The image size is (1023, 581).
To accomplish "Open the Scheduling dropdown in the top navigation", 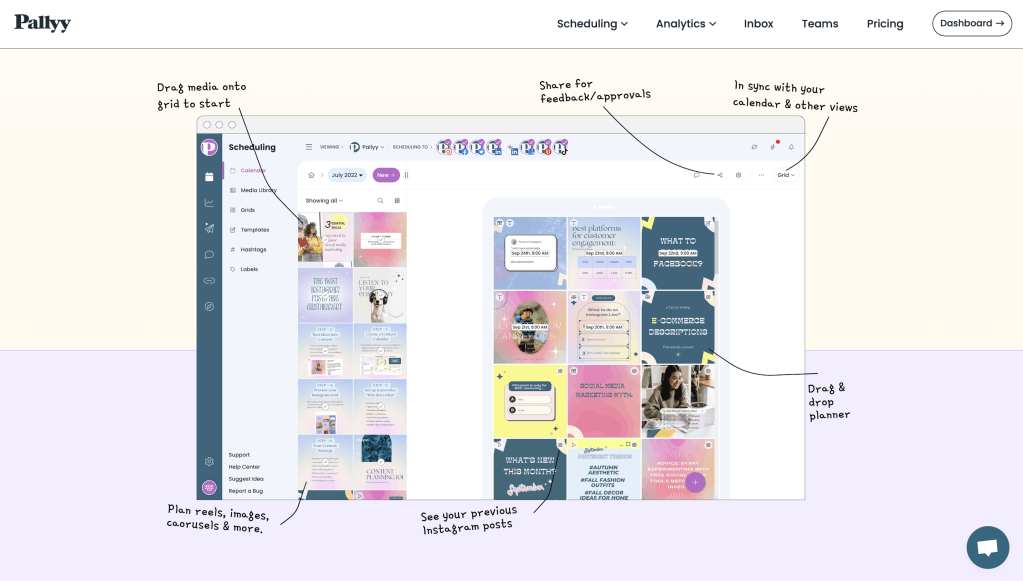I will tap(592, 24).
